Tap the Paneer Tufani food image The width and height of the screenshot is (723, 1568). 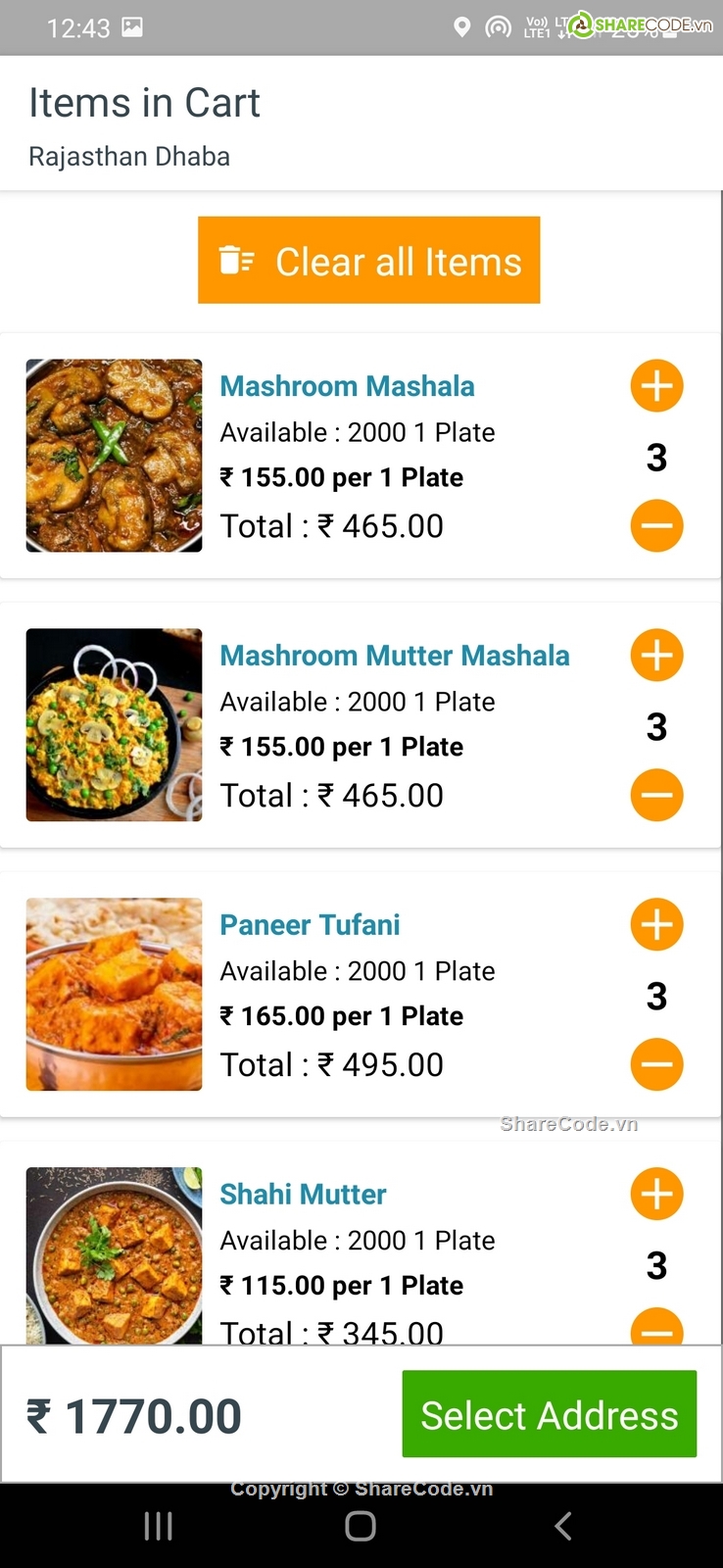click(x=114, y=995)
